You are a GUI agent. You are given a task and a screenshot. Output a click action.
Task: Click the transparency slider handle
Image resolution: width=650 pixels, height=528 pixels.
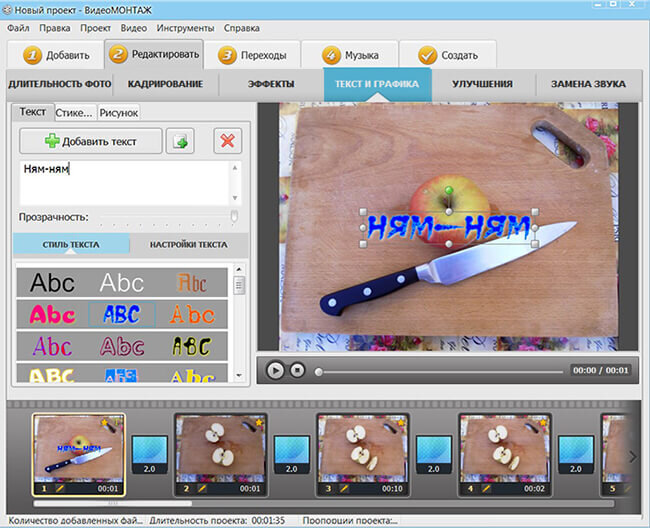234,216
